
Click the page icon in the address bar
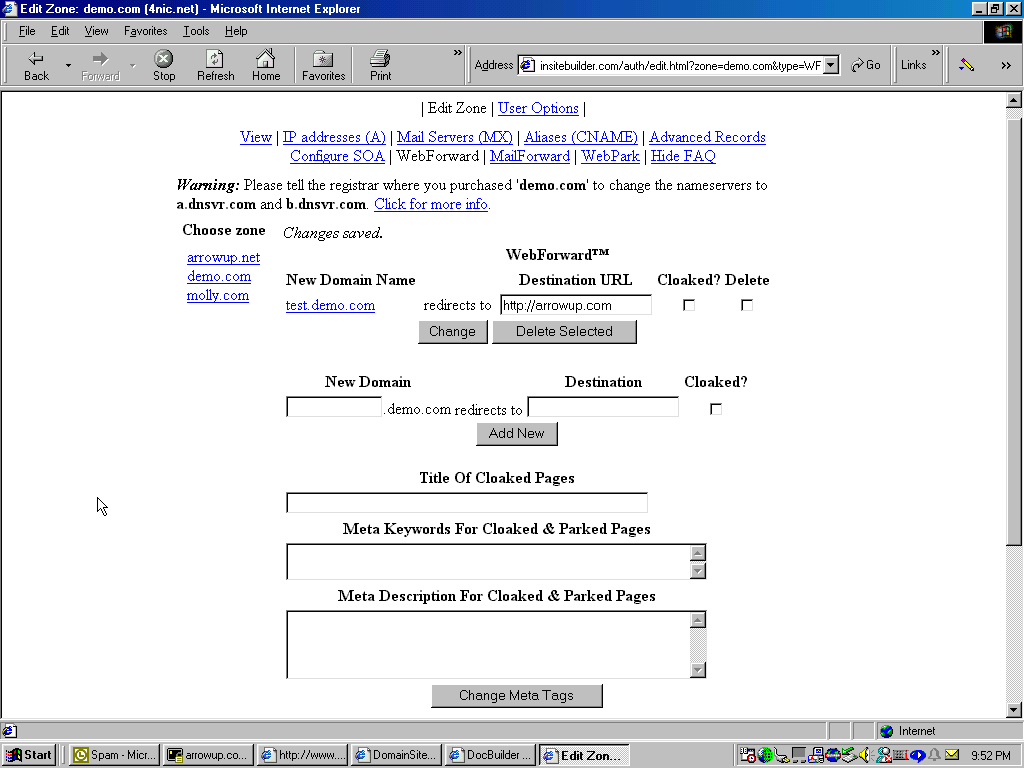[x=527, y=65]
